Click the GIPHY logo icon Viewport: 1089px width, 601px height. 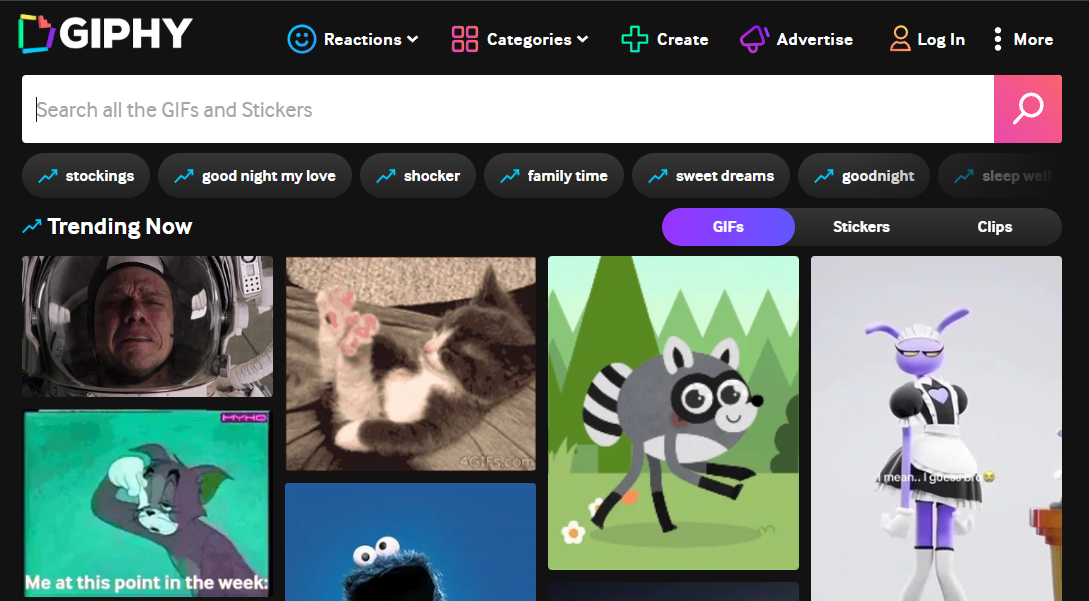(36, 33)
